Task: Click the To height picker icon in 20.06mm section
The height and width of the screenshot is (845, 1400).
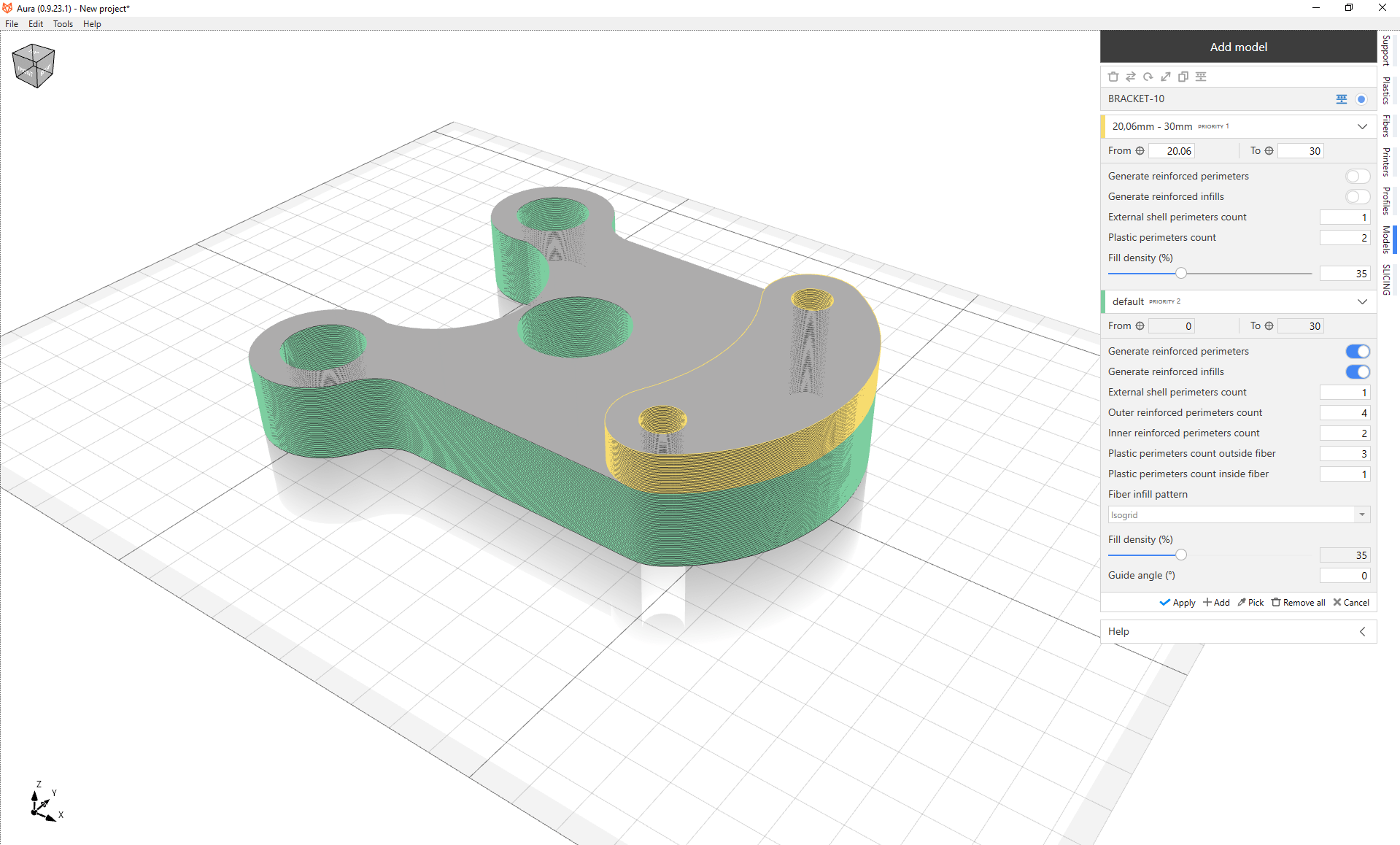Action: [x=1269, y=151]
